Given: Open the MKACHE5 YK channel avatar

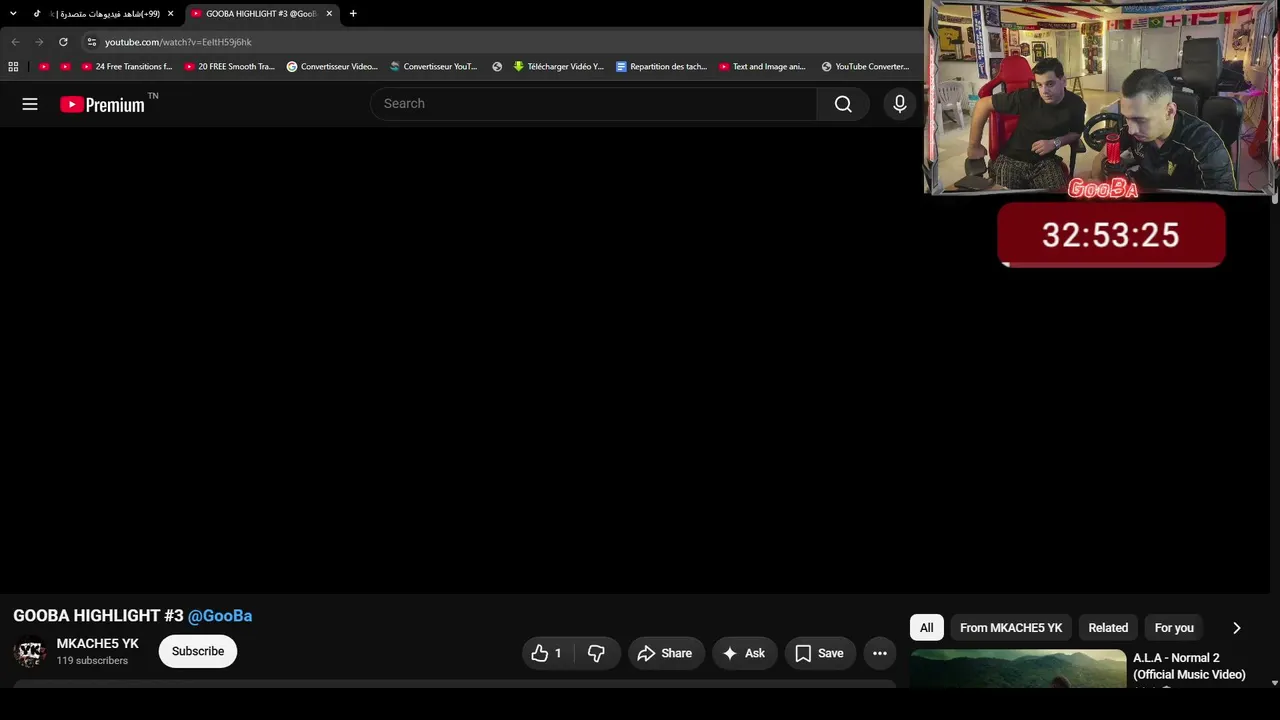Looking at the screenshot, I should pyautogui.click(x=30, y=652).
